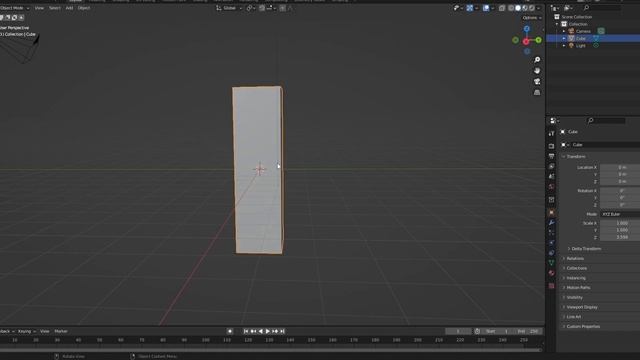Open the Output properties tab
640x360 pixels.
pyautogui.click(x=551, y=156)
